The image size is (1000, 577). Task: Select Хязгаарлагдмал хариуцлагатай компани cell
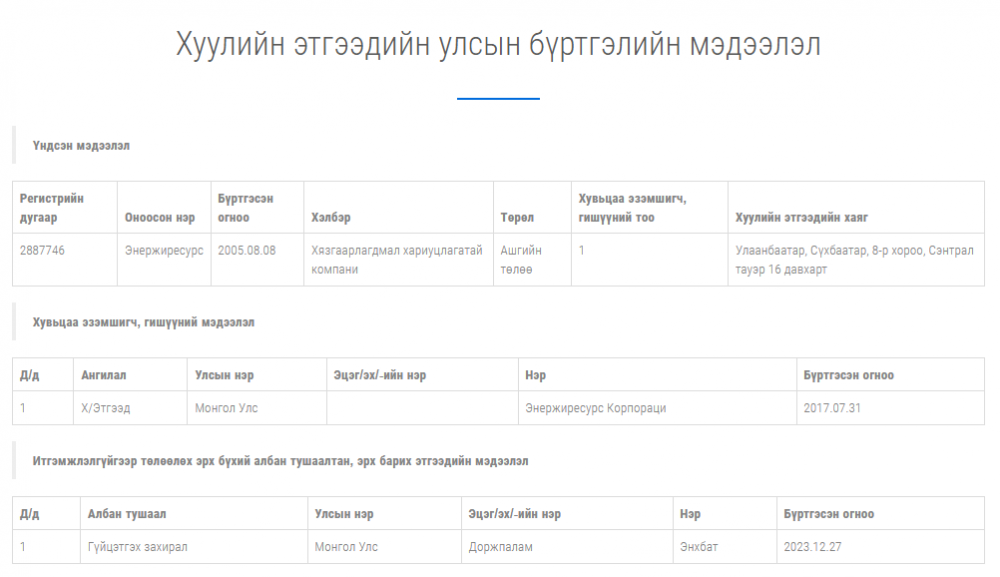tap(397, 260)
